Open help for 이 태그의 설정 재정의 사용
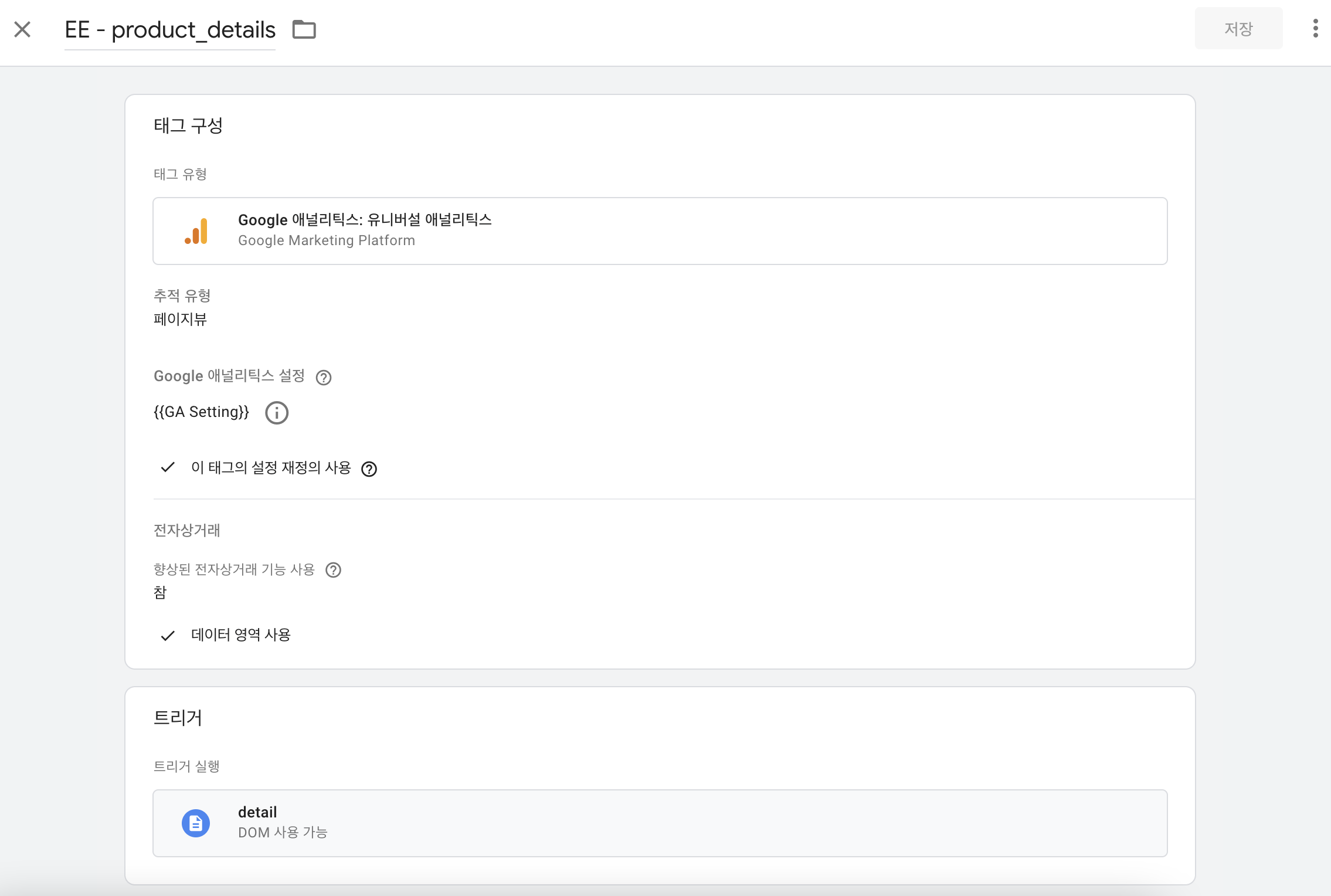The width and height of the screenshot is (1331, 896). 369,469
